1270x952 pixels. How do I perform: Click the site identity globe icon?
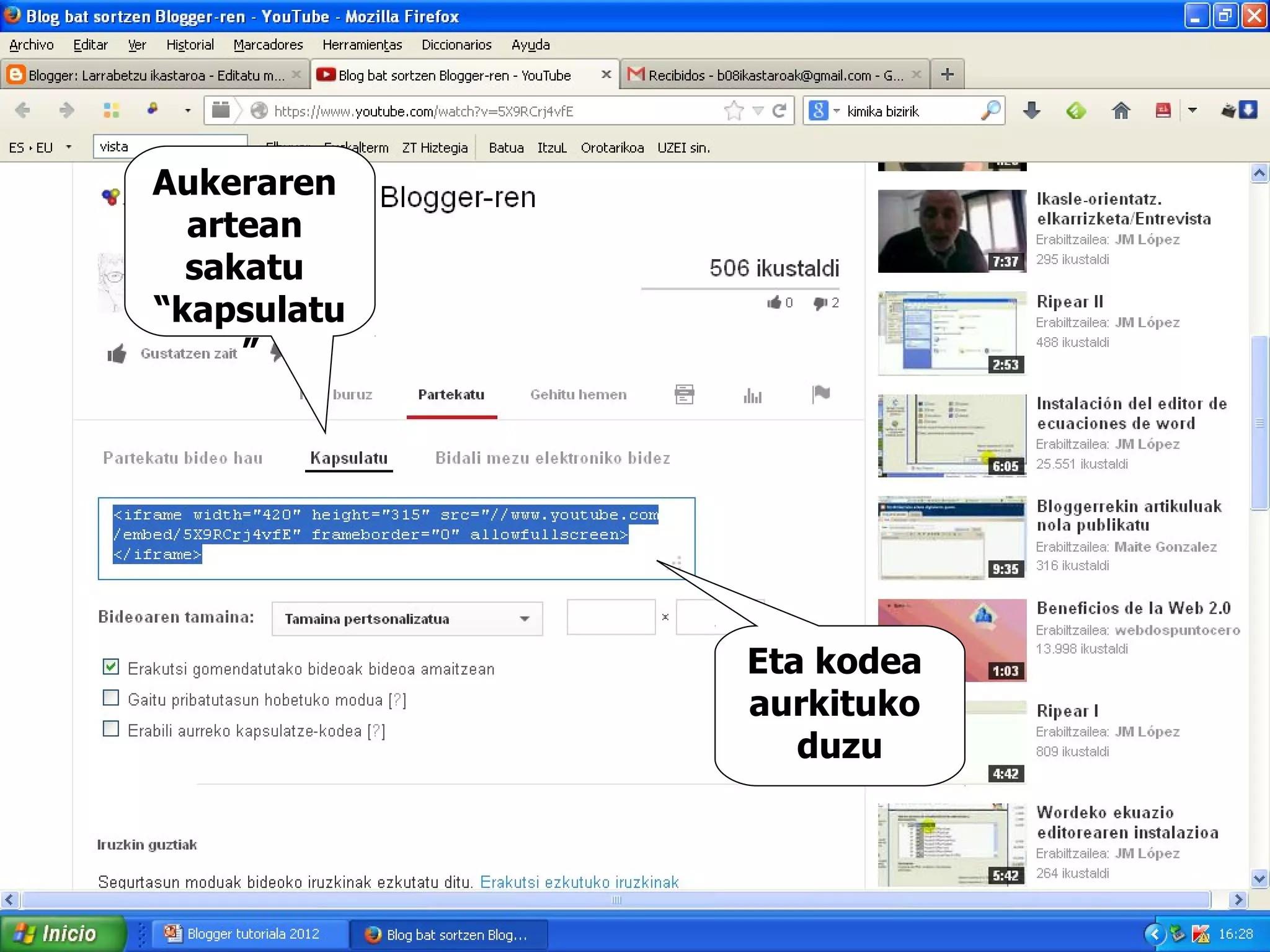click(x=259, y=111)
